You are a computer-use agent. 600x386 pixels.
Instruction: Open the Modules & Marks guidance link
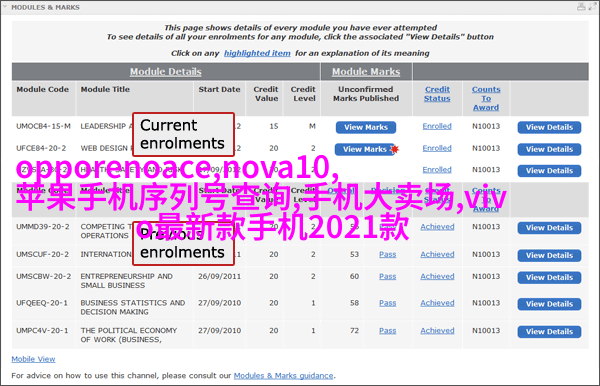(284, 376)
